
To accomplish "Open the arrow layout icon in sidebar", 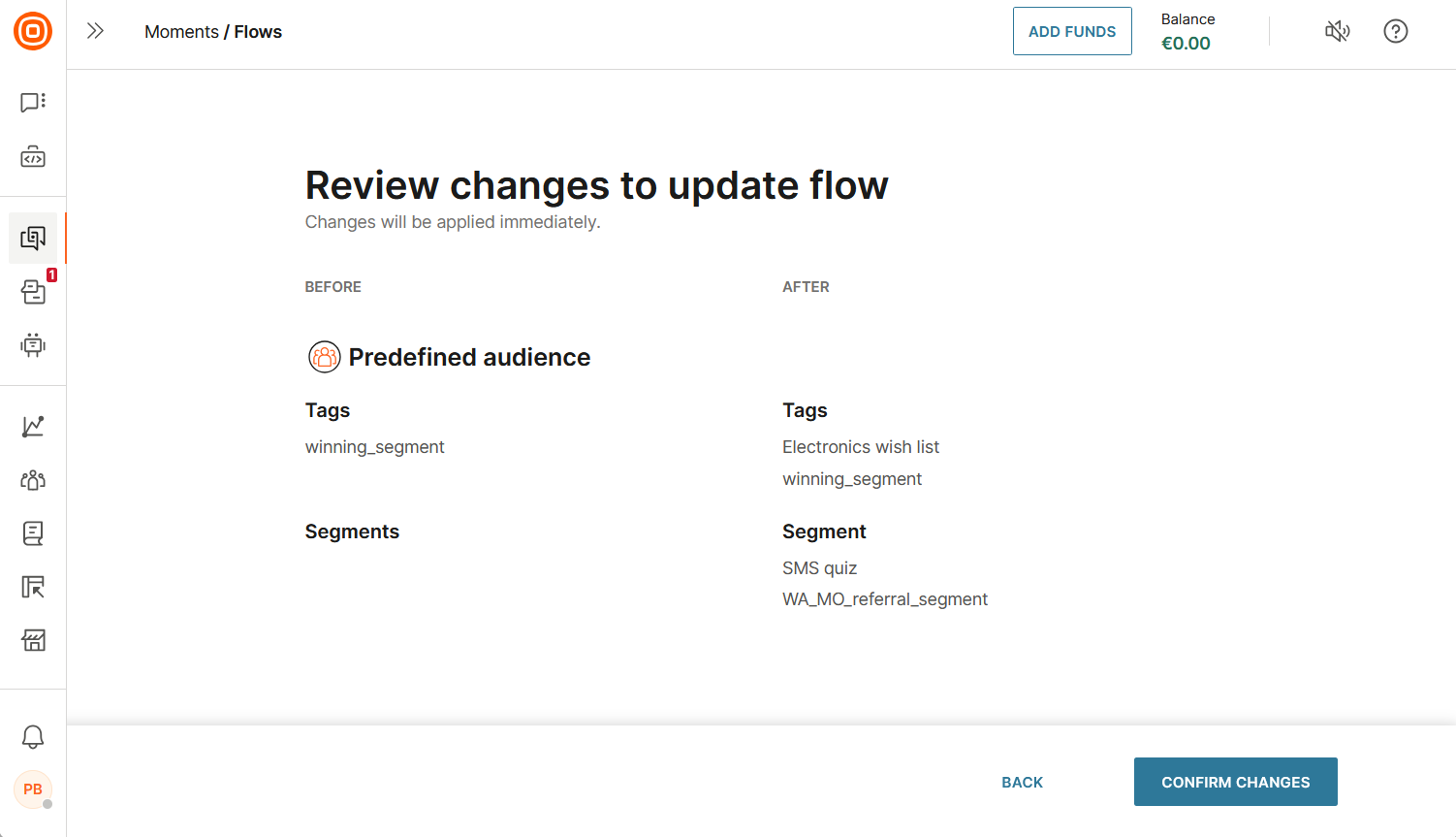I will (x=33, y=587).
